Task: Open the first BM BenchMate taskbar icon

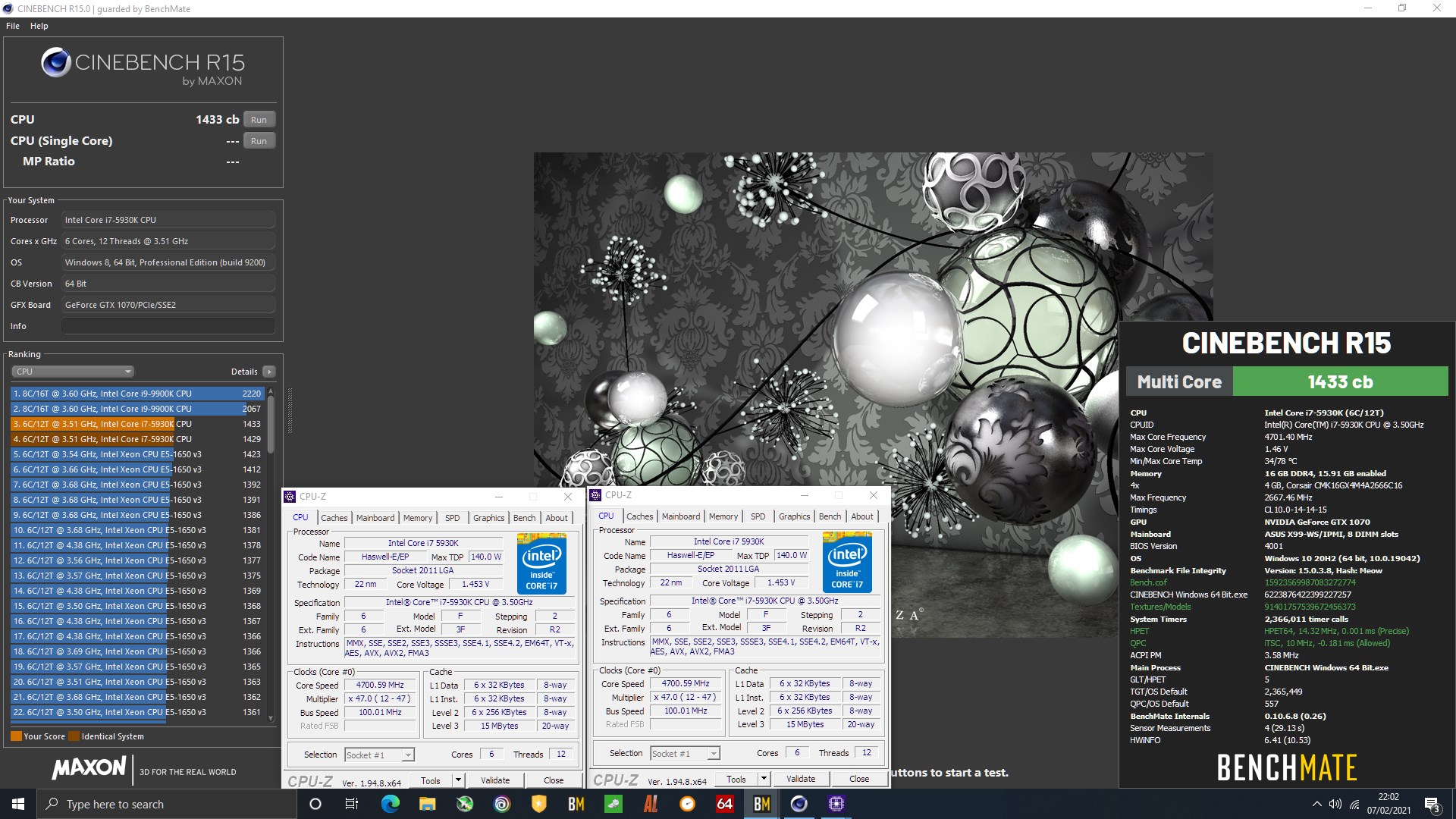Action: pyautogui.click(x=576, y=804)
